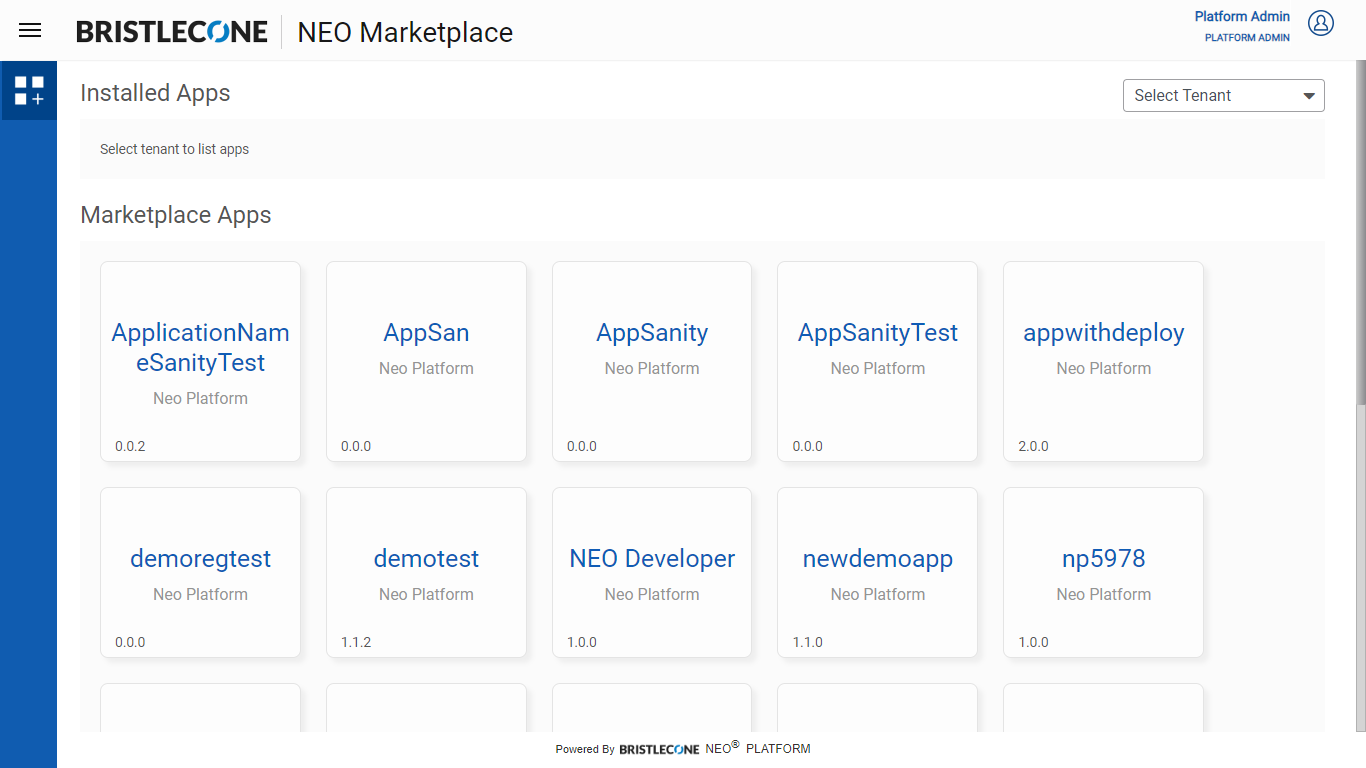This screenshot has height=768, width=1366.
Task: Click version 0.0.0 on demoregtest card
Action: tap(130, 642)
